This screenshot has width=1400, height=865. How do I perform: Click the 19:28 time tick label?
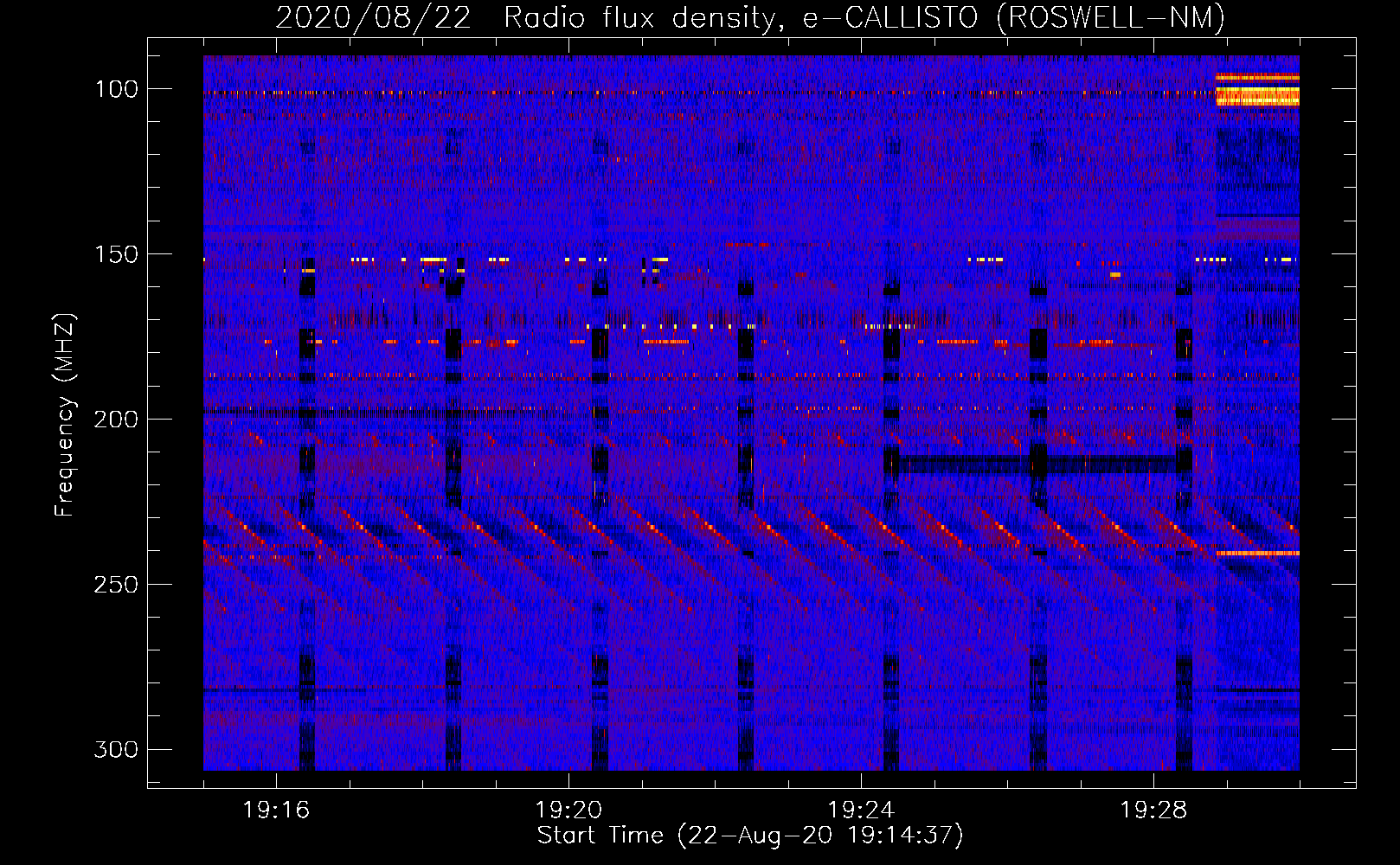(1153, 811)
